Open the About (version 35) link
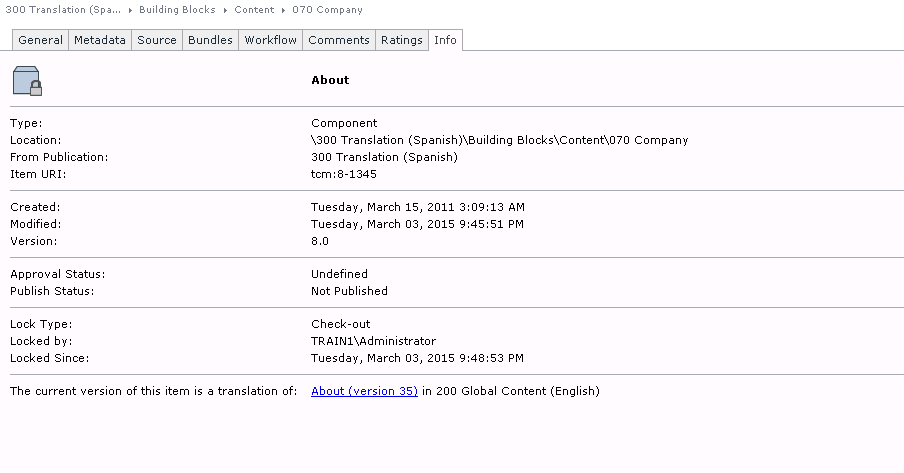 (x=364, y=391)
